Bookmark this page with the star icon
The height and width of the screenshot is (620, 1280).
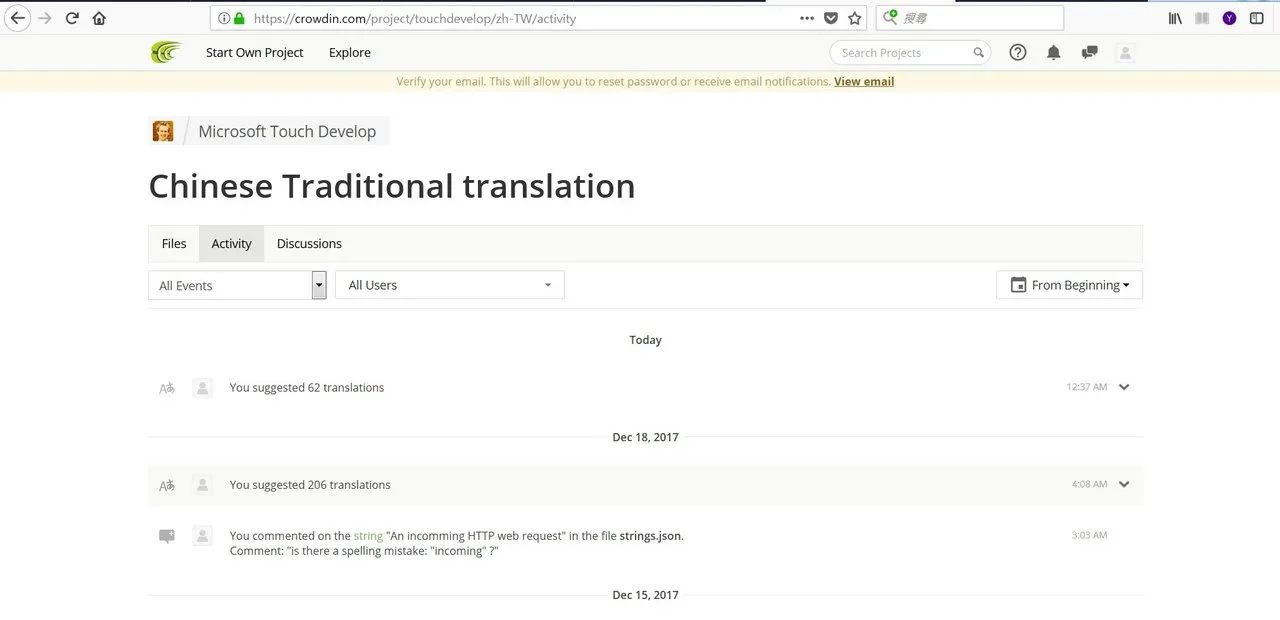(x=855, y=18)
